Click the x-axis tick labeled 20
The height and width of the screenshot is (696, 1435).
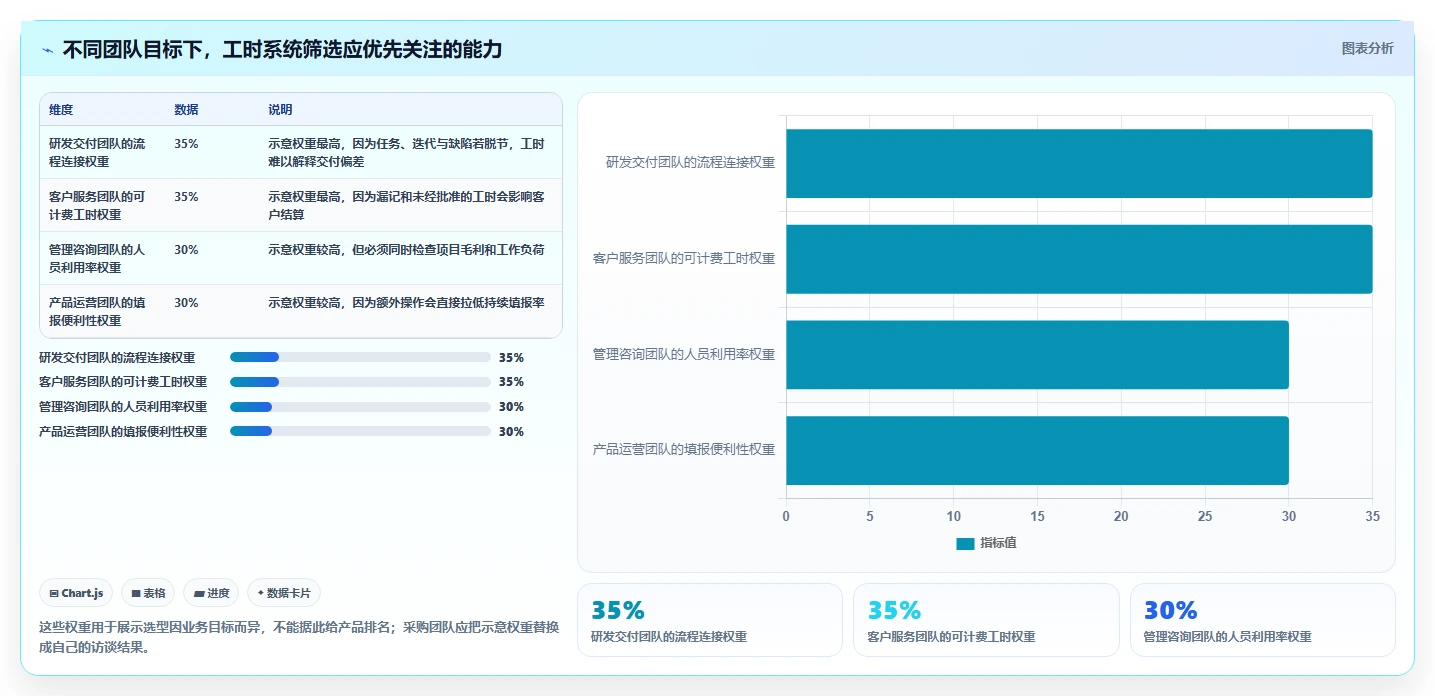click(1121, 516)
